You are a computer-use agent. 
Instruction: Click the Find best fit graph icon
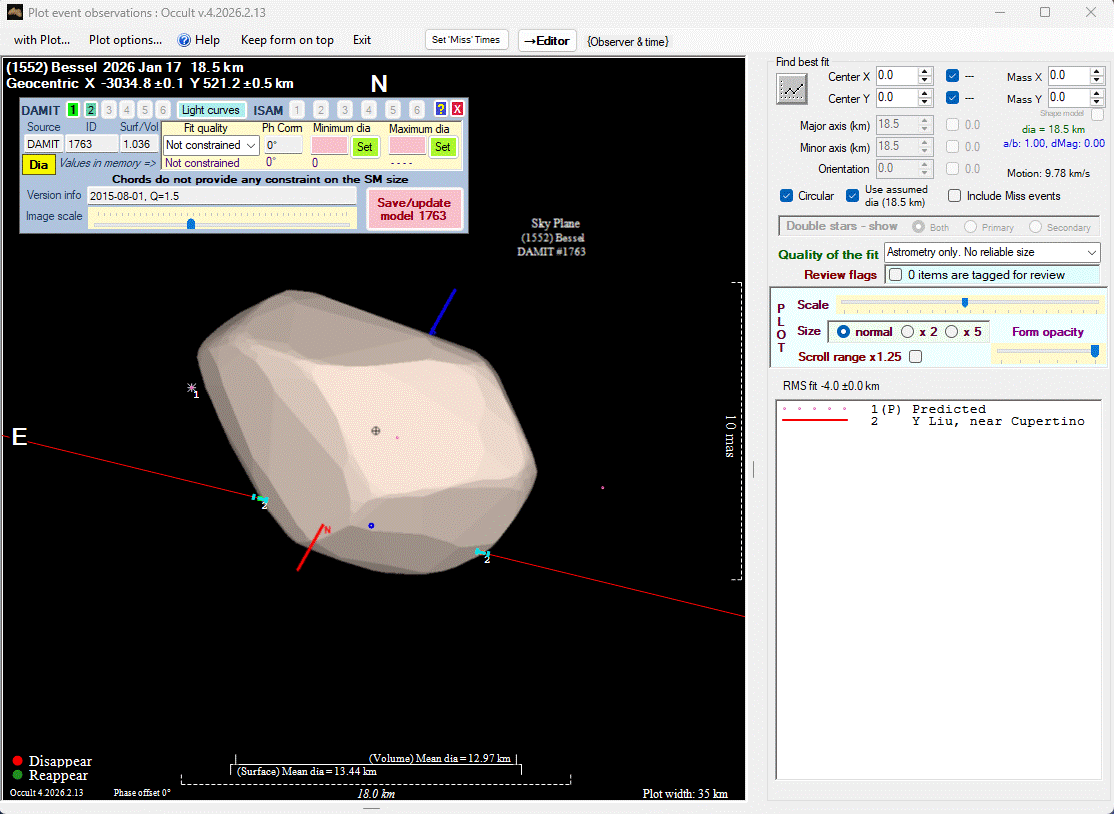point(792,89)
